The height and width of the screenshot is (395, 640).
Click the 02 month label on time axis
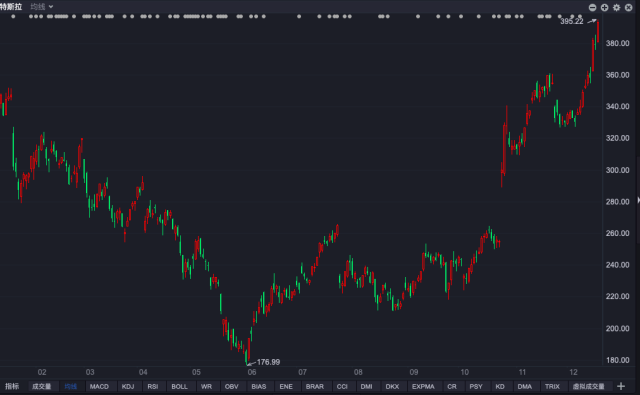(42, 372)
